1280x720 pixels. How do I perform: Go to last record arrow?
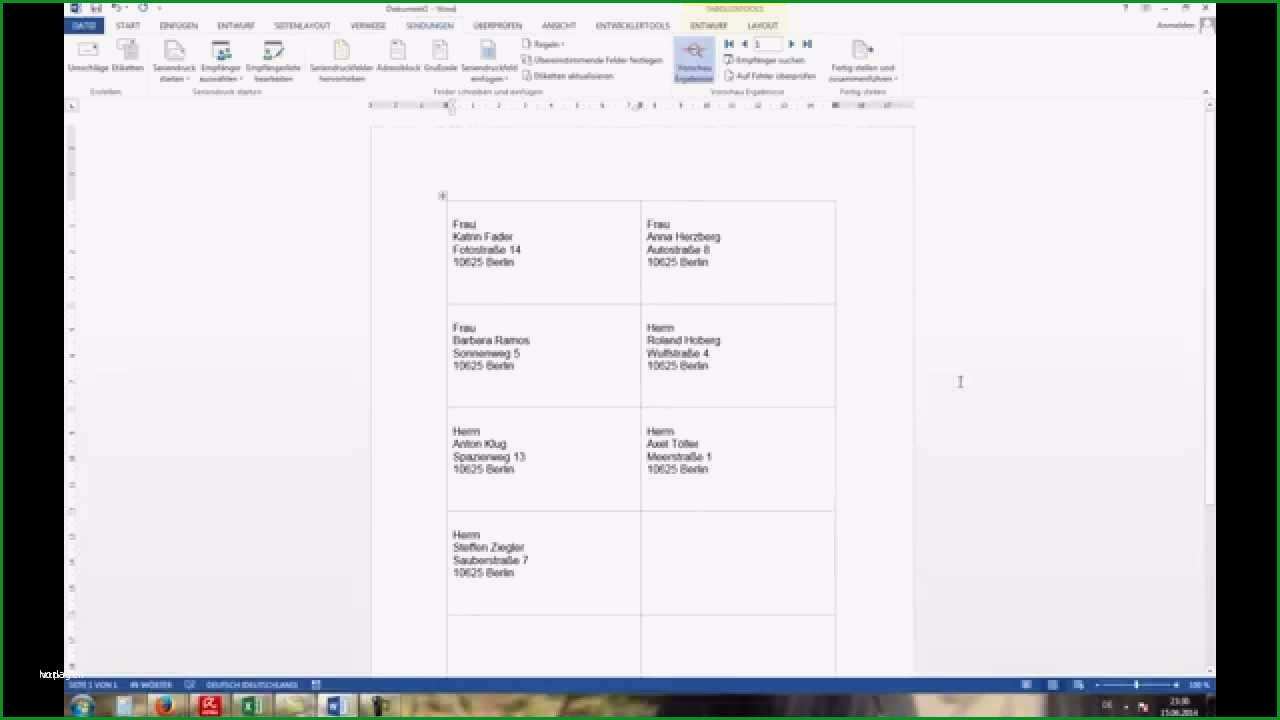point(807,44)
